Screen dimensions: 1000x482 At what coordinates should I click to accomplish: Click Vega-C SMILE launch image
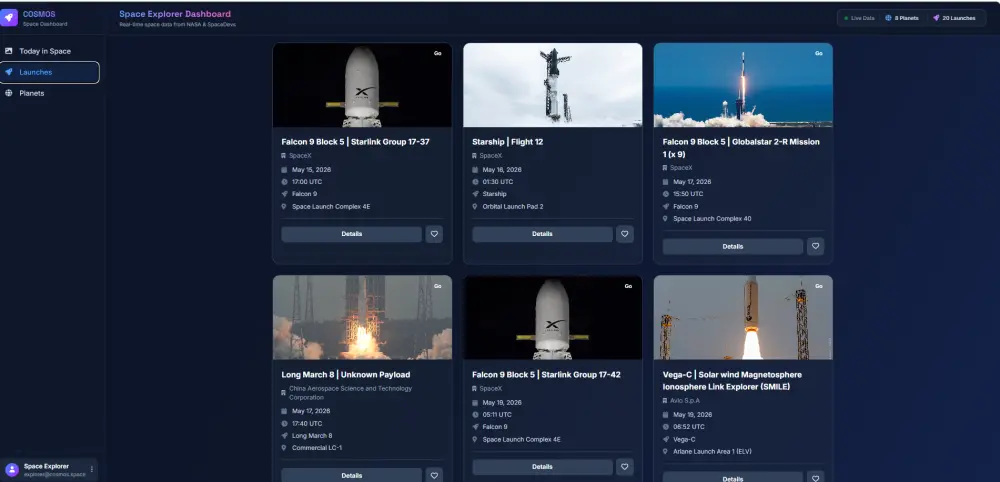point(743,318)
